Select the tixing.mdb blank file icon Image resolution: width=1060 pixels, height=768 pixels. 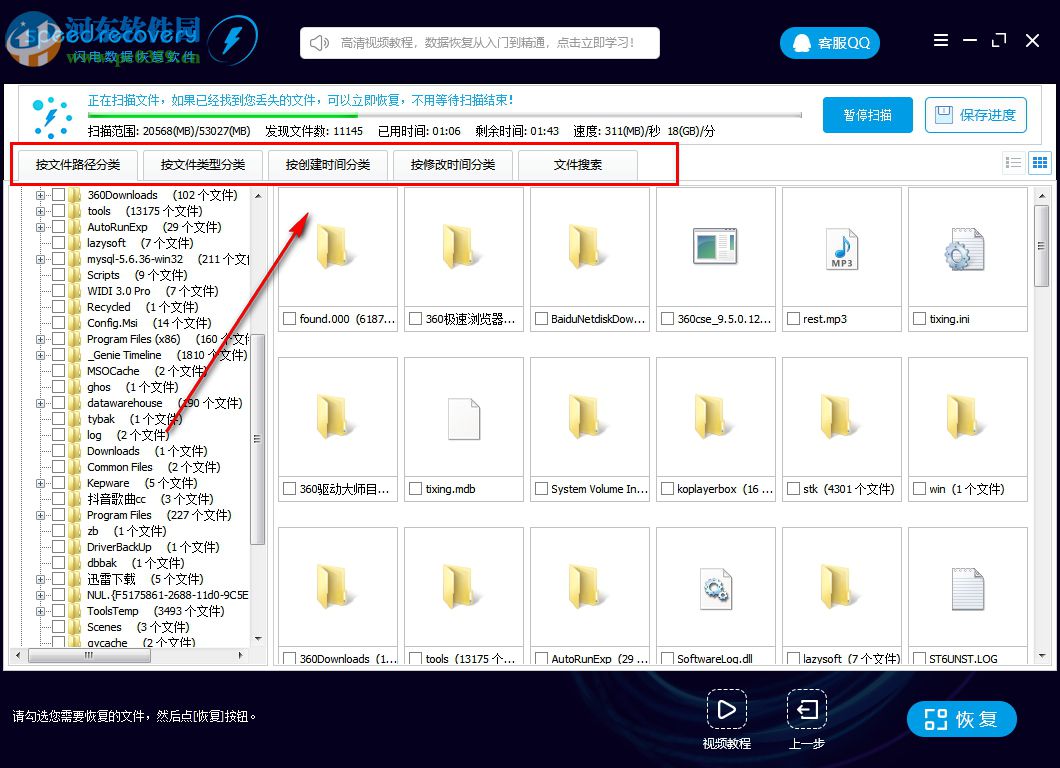click(x=464, y=419)
